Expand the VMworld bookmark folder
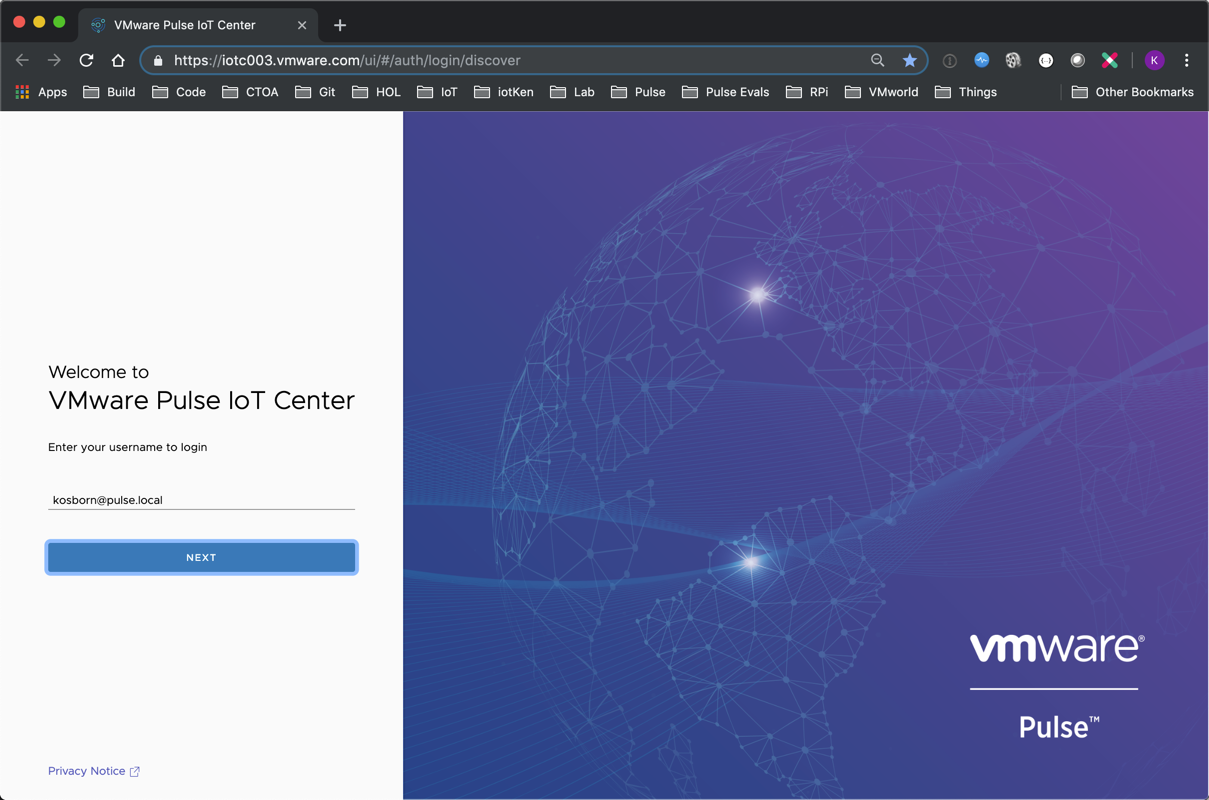 pos(881,92)
